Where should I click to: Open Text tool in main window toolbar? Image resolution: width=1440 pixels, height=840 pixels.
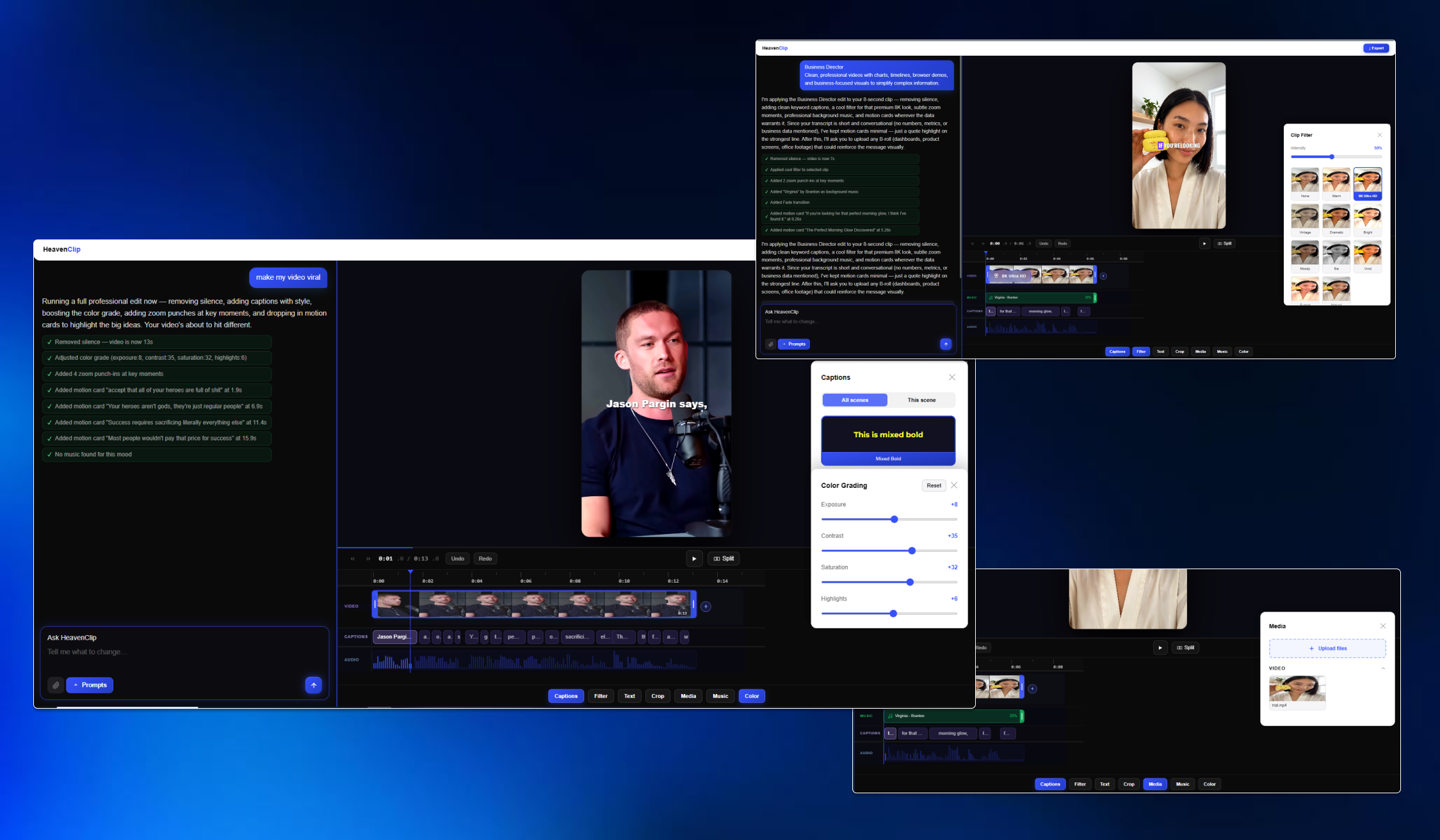629,696
